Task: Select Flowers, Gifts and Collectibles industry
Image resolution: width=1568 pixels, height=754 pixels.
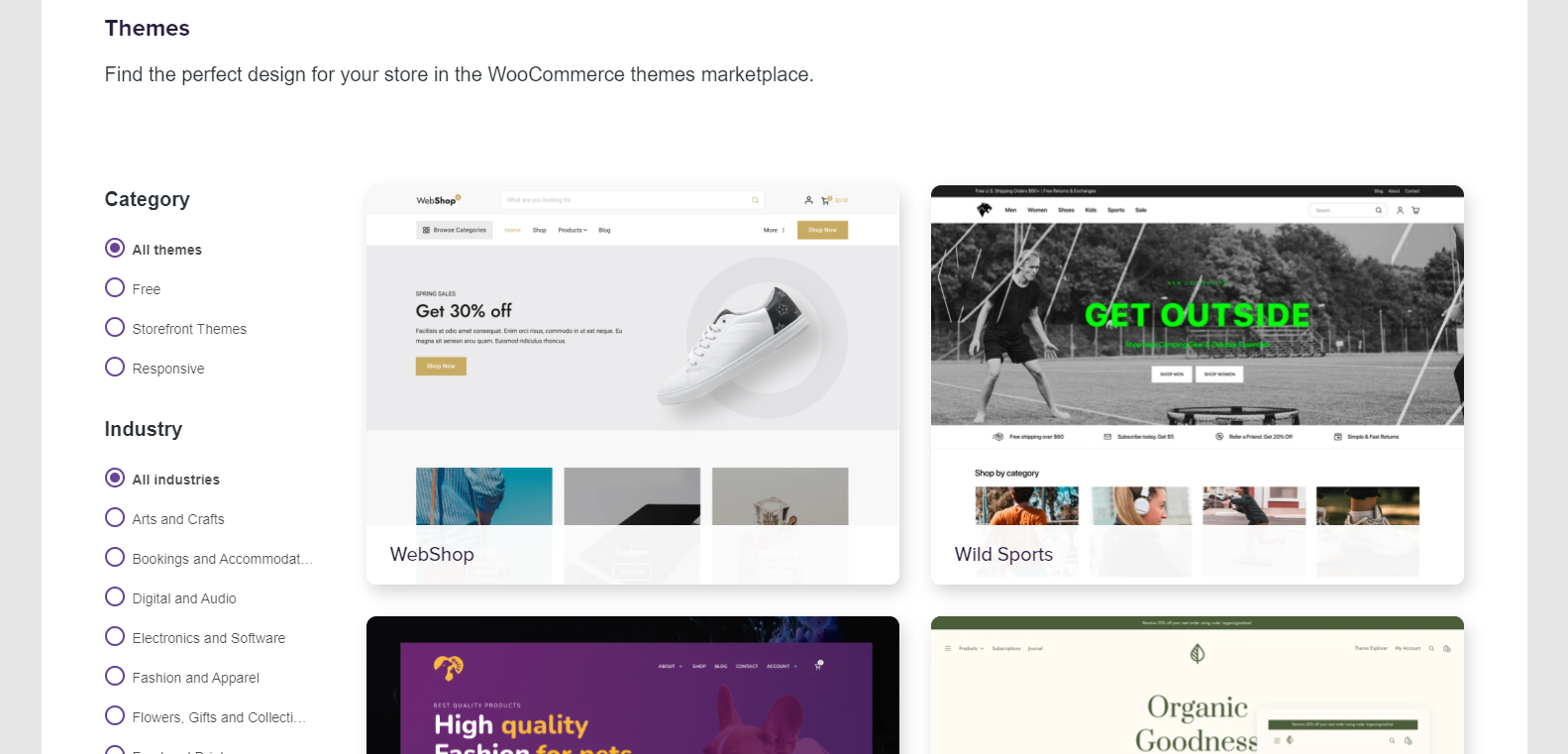Action: (115, 715)
